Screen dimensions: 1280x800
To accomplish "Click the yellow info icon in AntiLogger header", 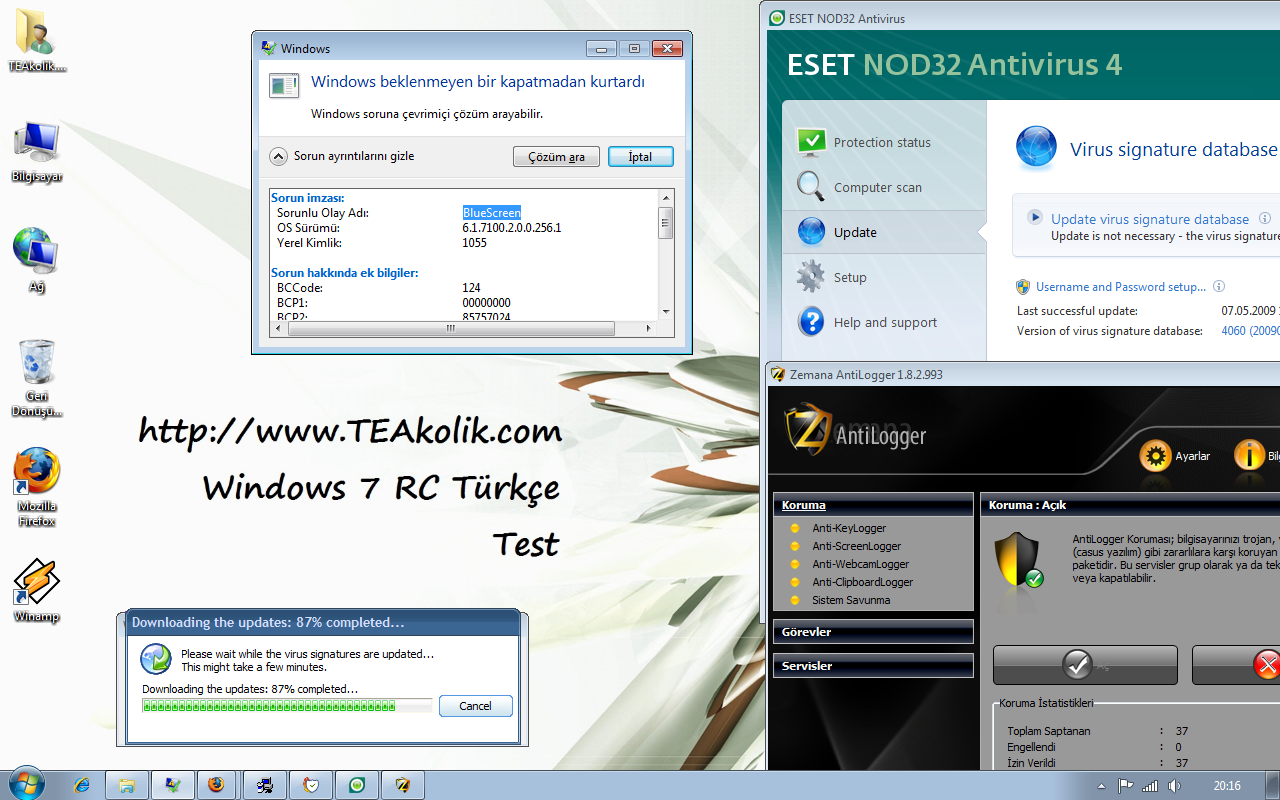I will [x=1250, y=456].
